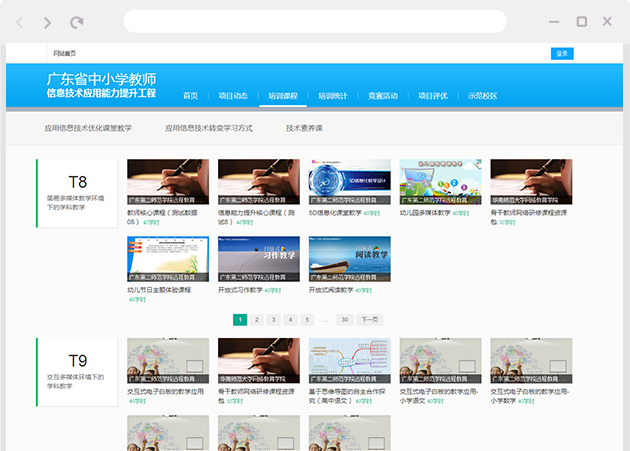Viewport: 630px width, 451px height.
Task: Switch to the 项目动态 tab
Action: 233,96
